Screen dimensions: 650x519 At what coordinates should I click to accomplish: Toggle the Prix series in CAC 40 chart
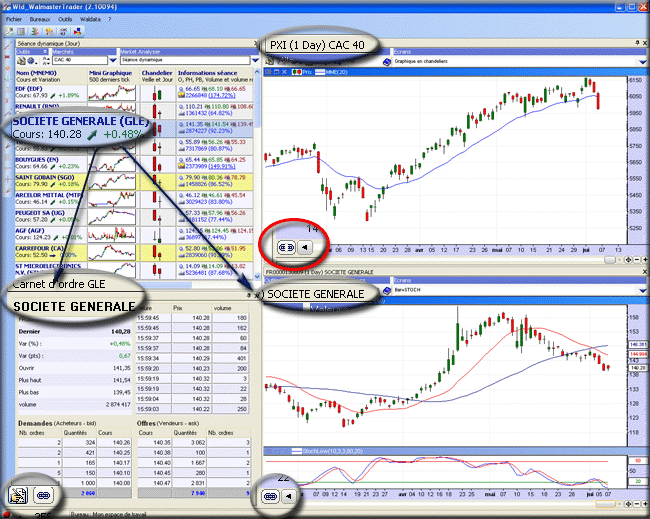click(x=302, y=72)
